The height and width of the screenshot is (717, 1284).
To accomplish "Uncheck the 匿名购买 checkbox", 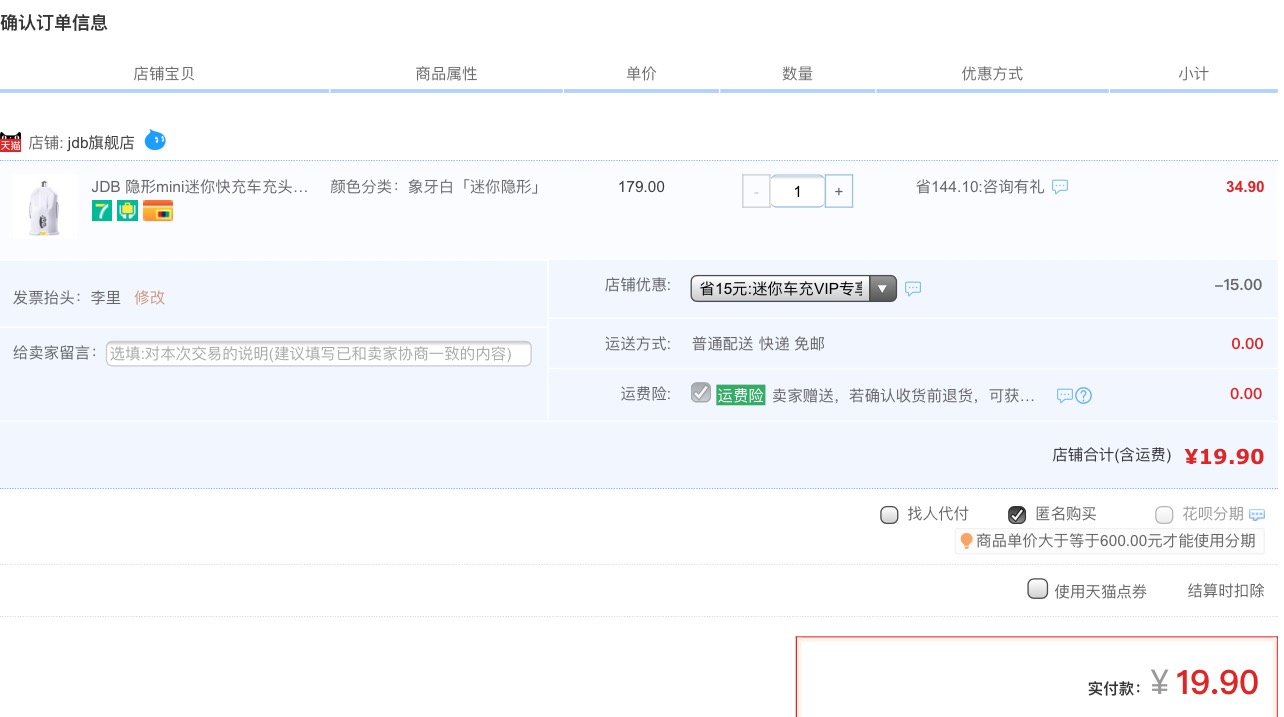I will [1017, 515].
